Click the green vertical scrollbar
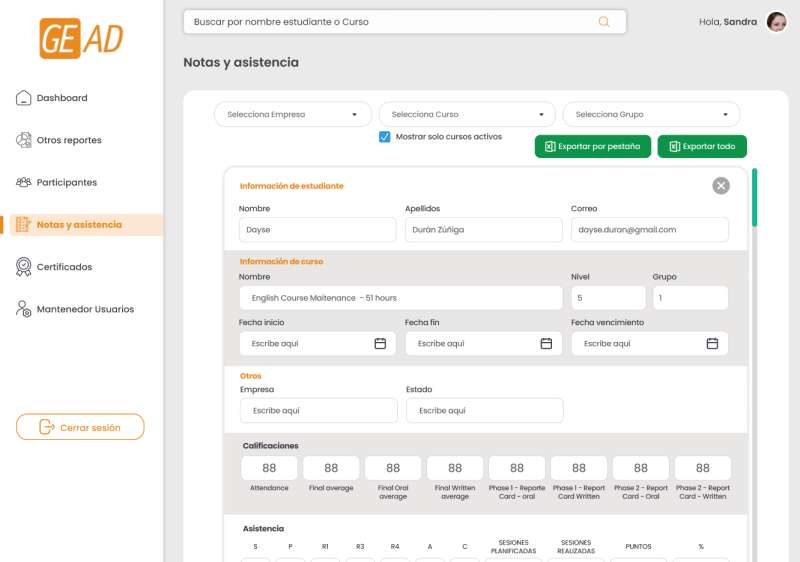This screenshot has height=562, width=800. [755, 198]
